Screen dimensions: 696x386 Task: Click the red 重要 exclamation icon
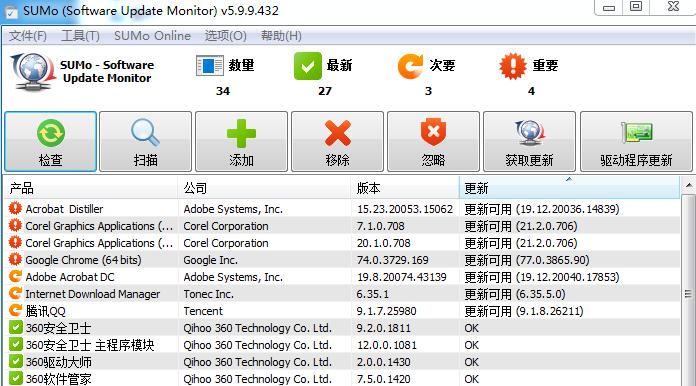coord(513,66)
